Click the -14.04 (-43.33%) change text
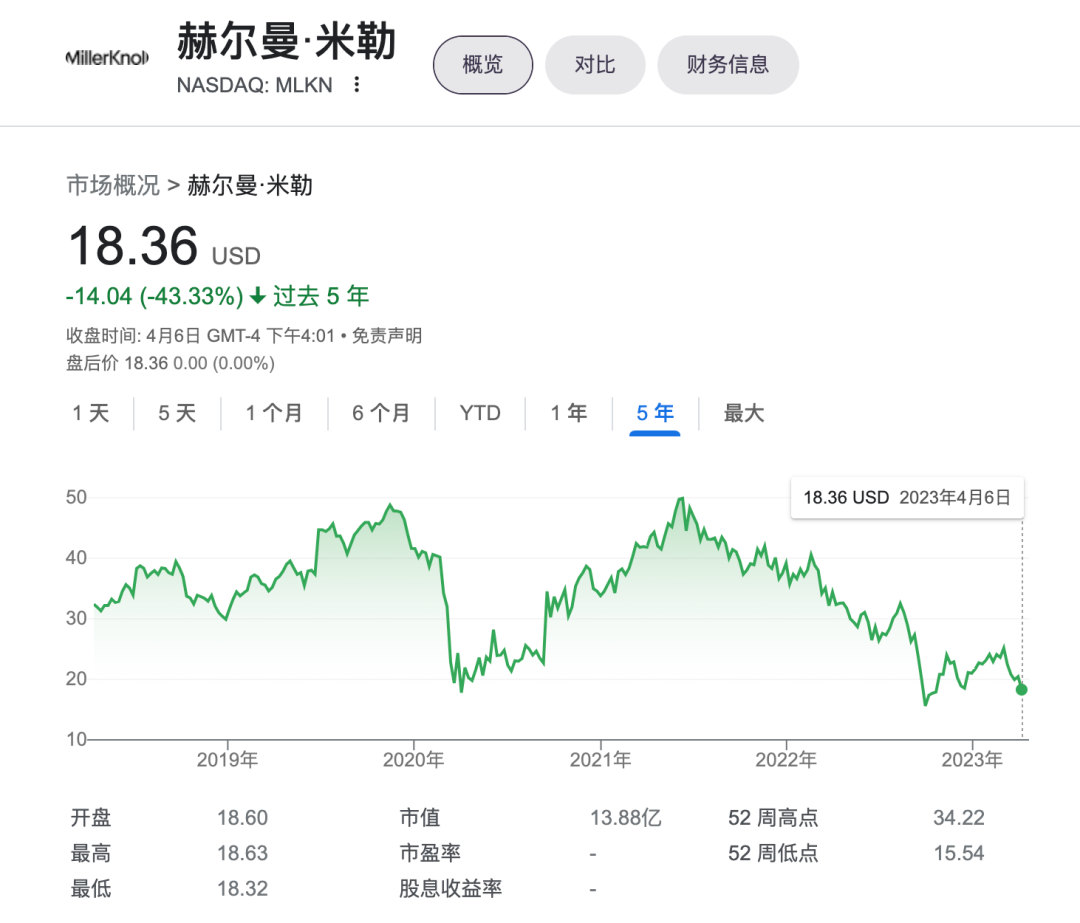This screenshot has width=1080, height=923. click(x=154, y=296)
